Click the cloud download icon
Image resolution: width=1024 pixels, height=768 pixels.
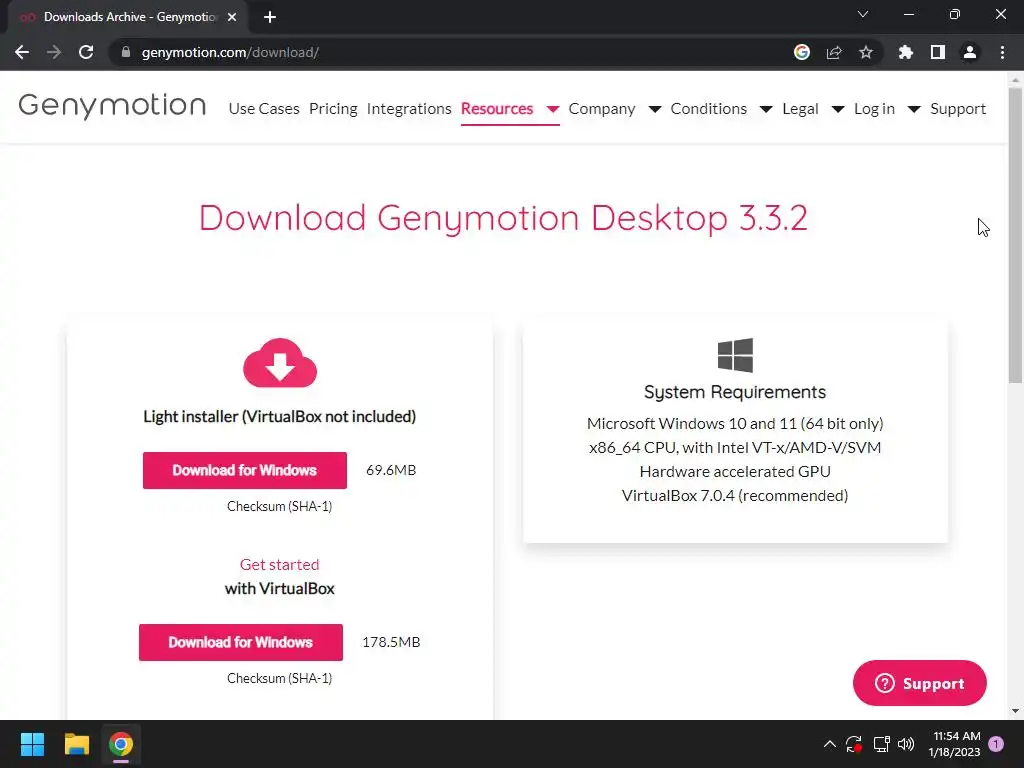click(280, 363)
